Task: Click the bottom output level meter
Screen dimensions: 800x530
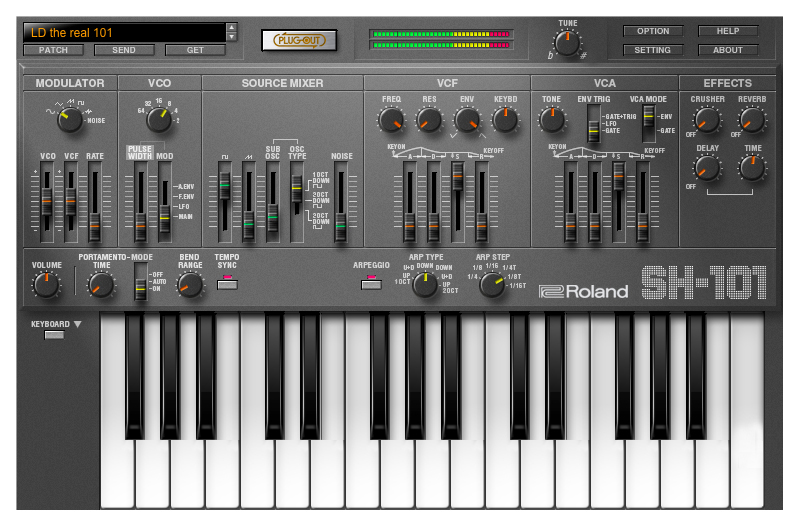Action: (441, 45)
